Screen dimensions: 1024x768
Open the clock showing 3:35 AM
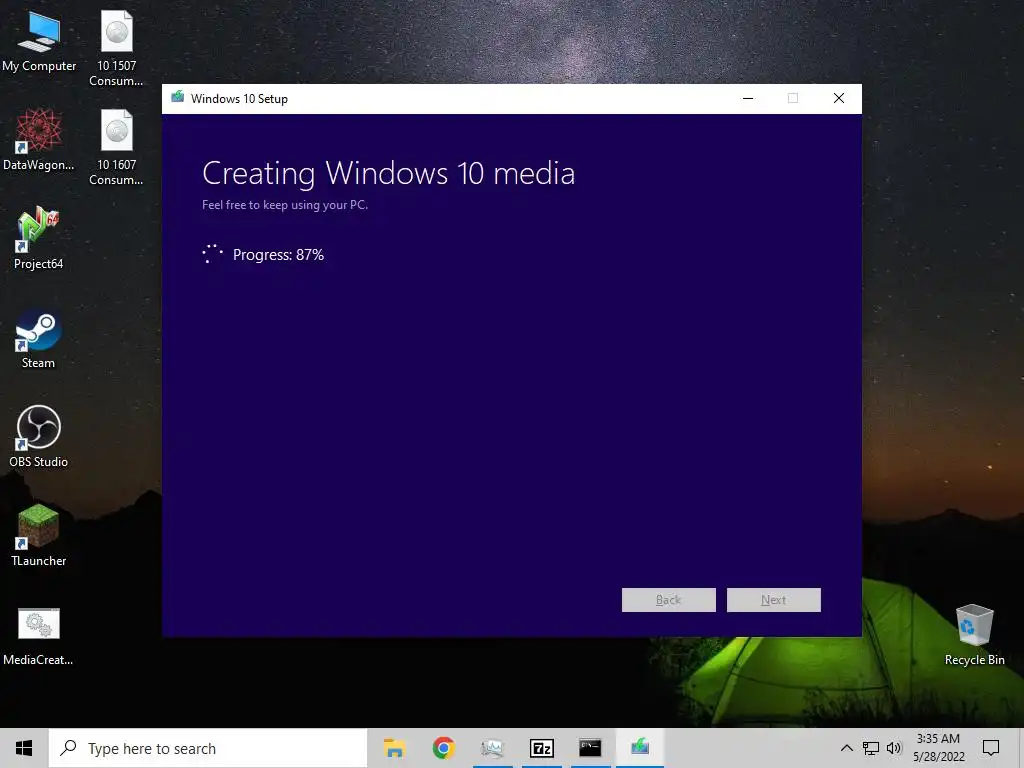click(x=938, y=748)
